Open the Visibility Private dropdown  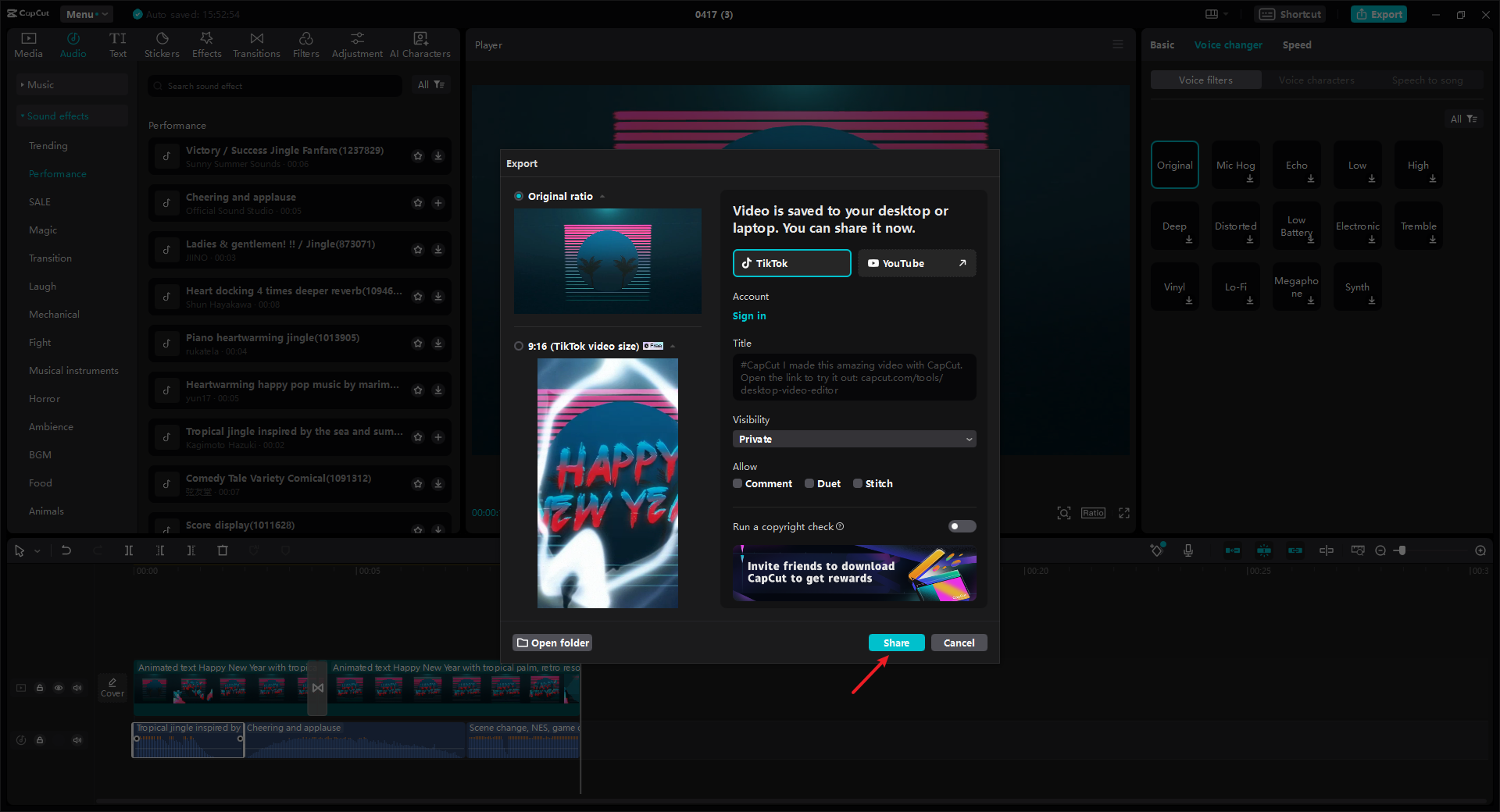854,439
